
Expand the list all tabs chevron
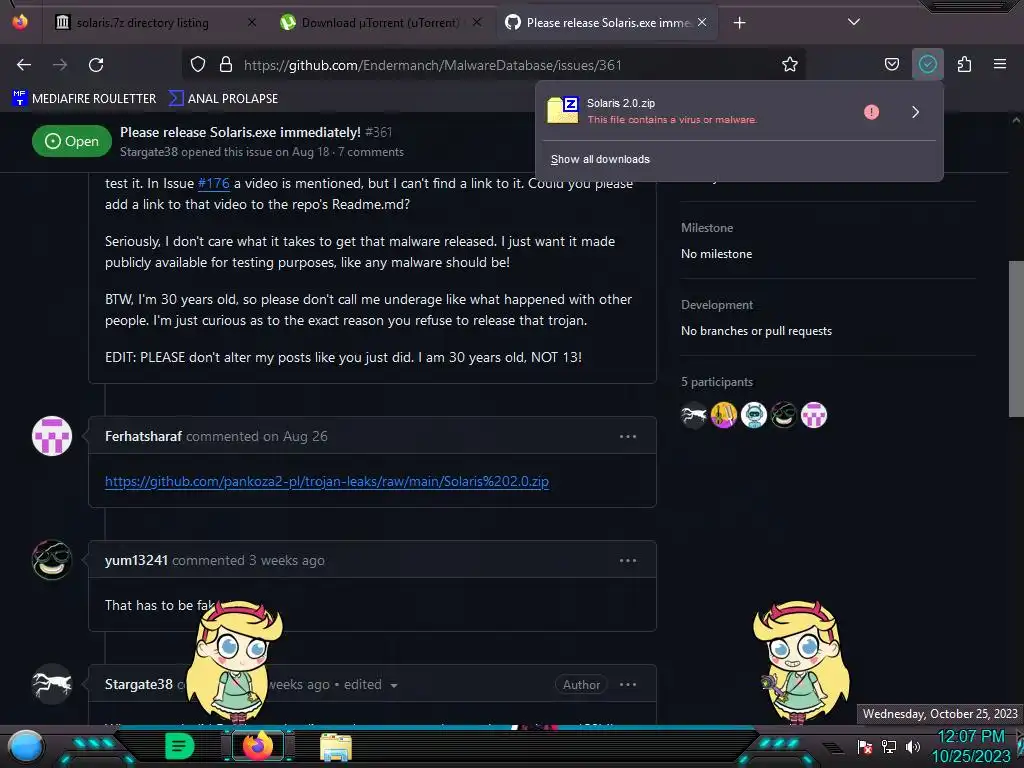click(853, 22)
